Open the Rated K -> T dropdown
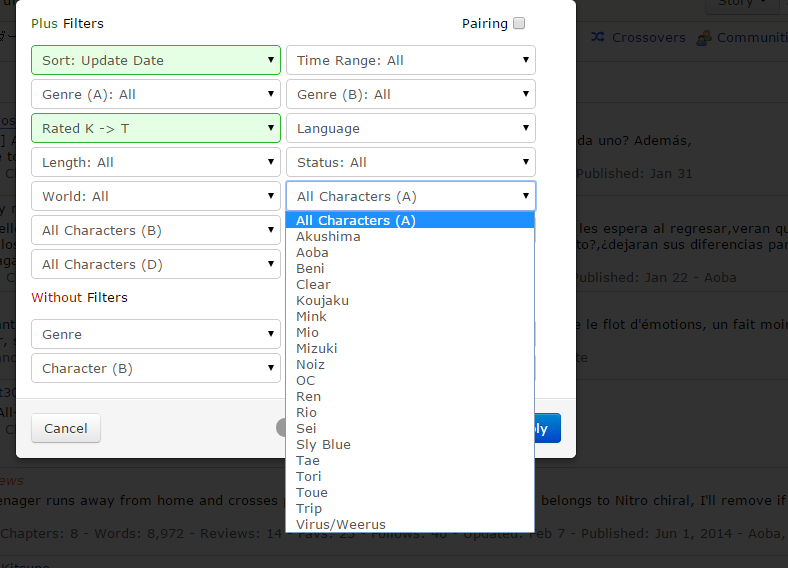This screenshot has width=788, height=568. tap(156, 128)
